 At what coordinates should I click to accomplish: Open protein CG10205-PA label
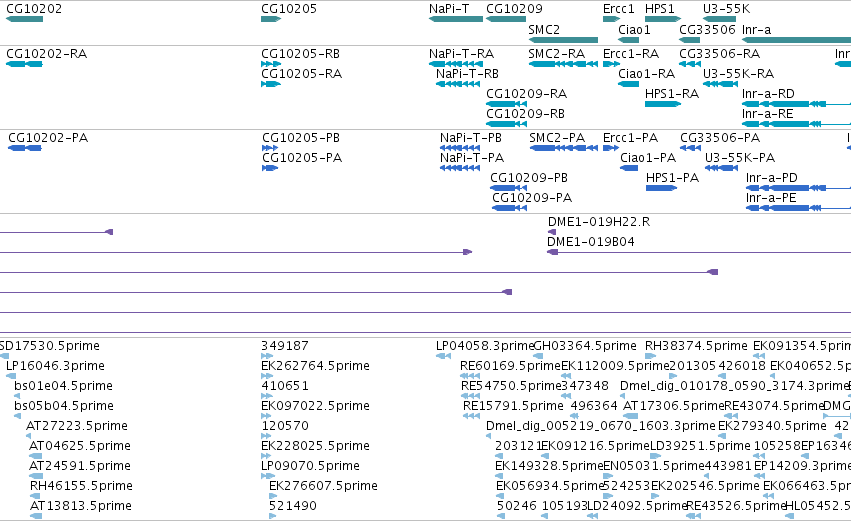(302, 158)
